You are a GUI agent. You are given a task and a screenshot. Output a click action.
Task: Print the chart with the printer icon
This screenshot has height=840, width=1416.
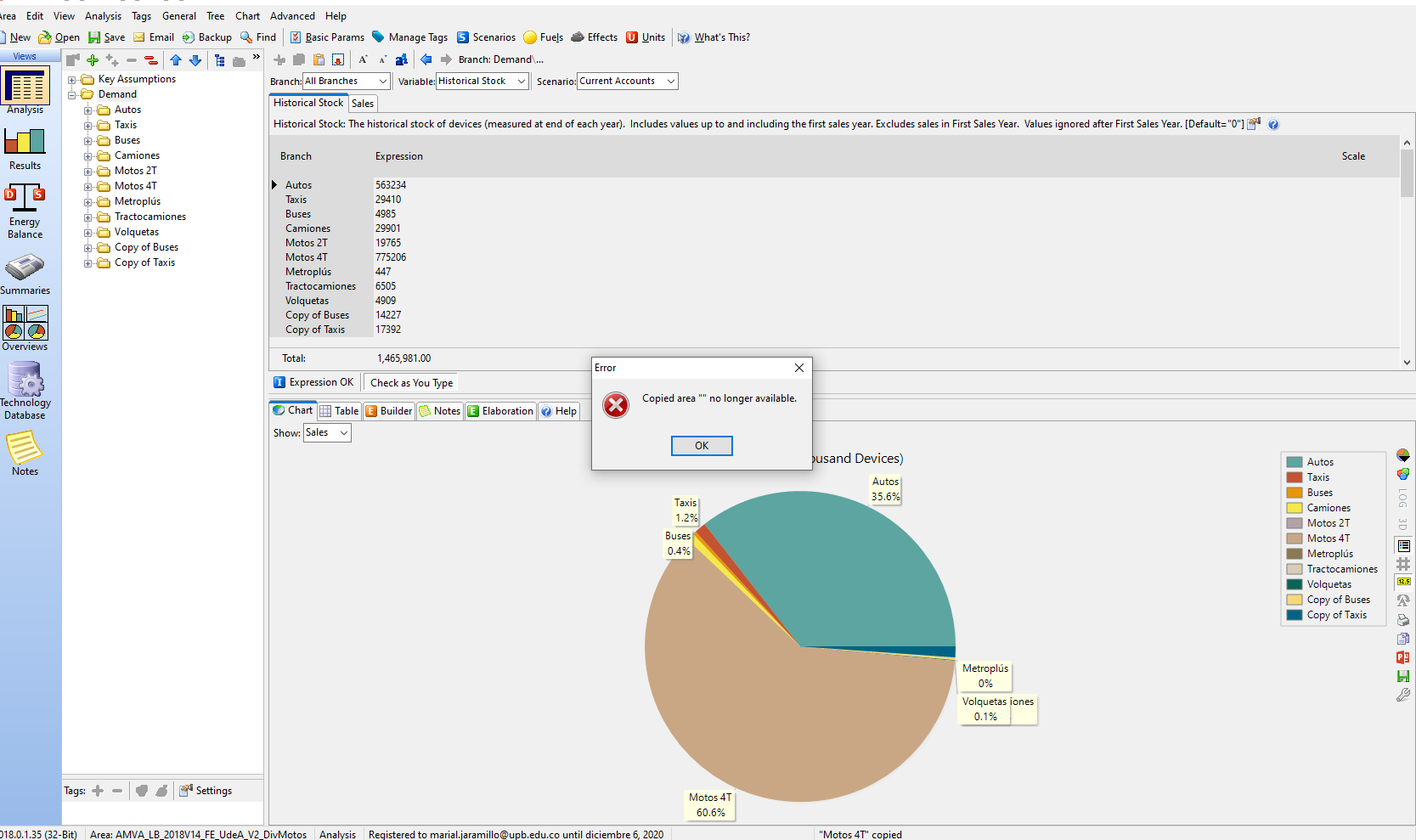(1403, 620)
